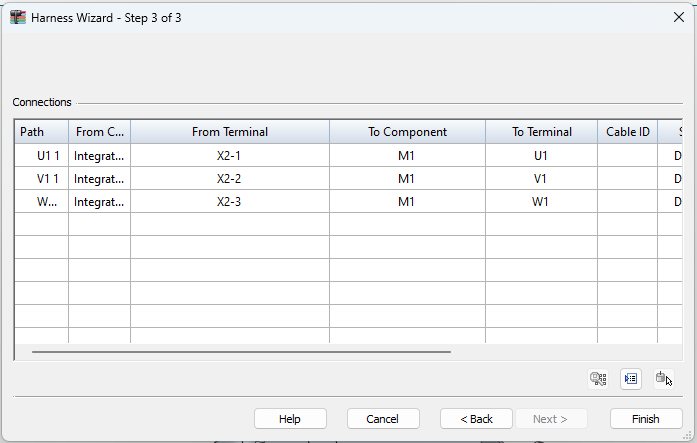Click the Cable ID column header

click(628, 132)
